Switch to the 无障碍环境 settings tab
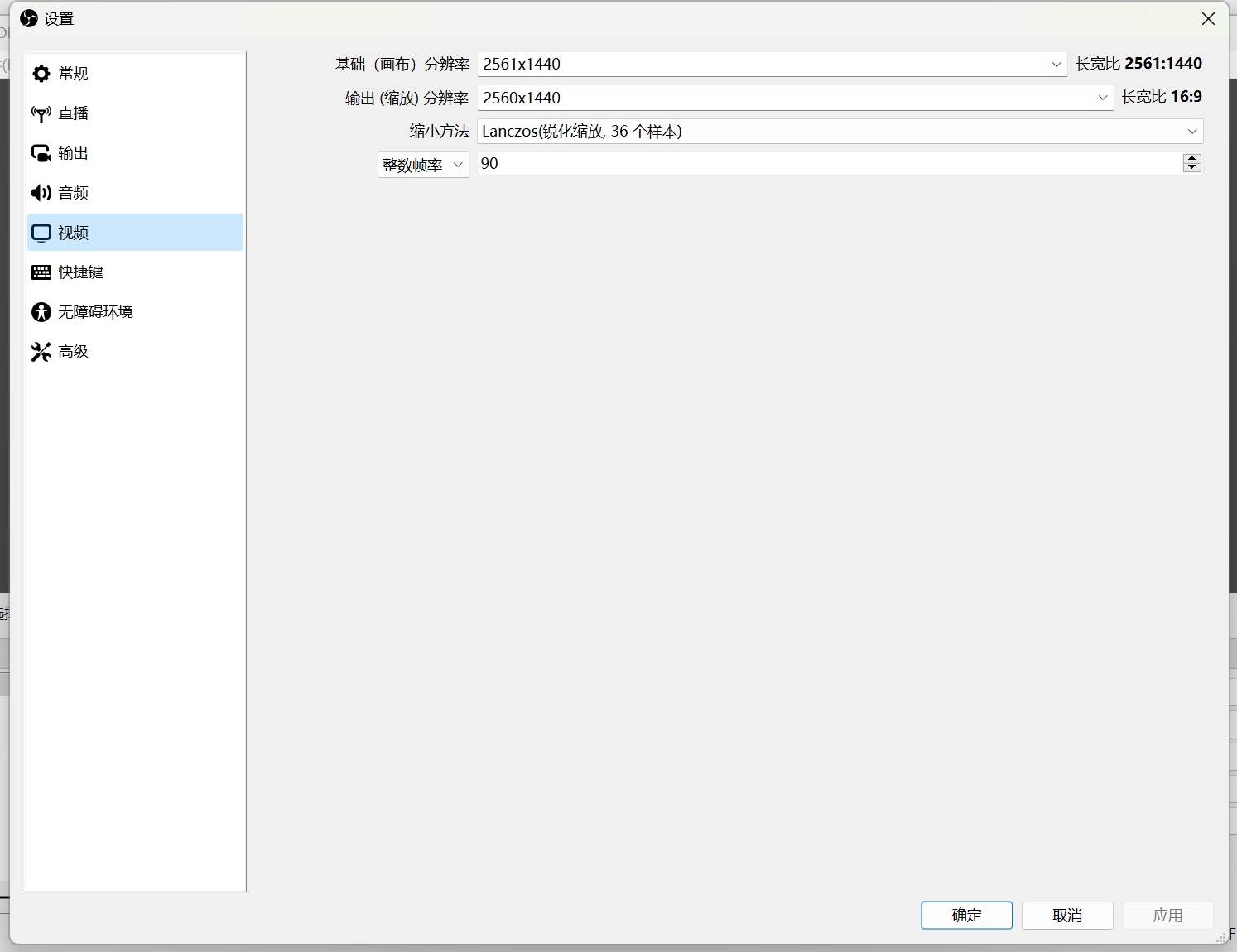This screenshot has width=1237, height=952. [x=95, y=312]
